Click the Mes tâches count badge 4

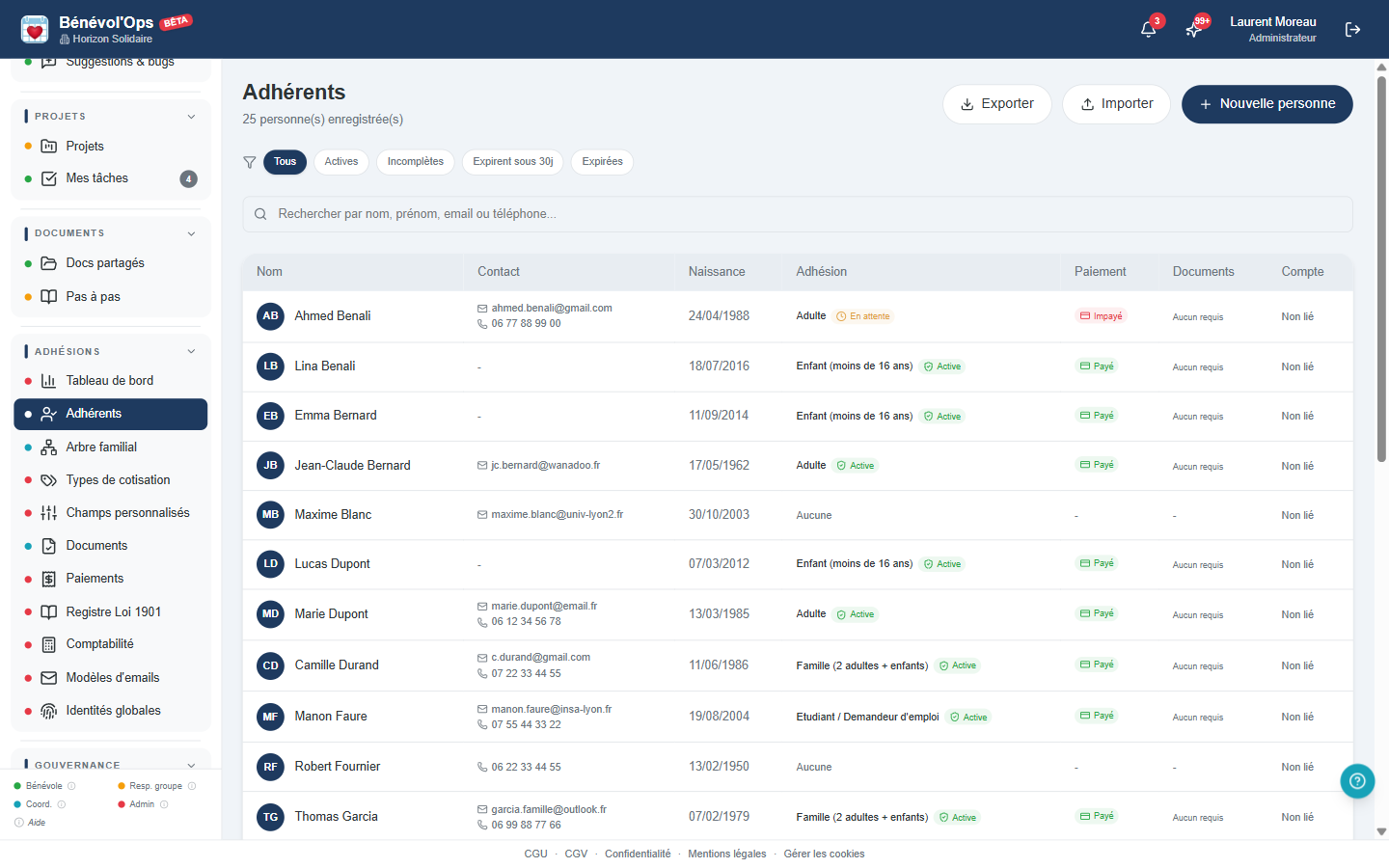(x=189, y=178)
